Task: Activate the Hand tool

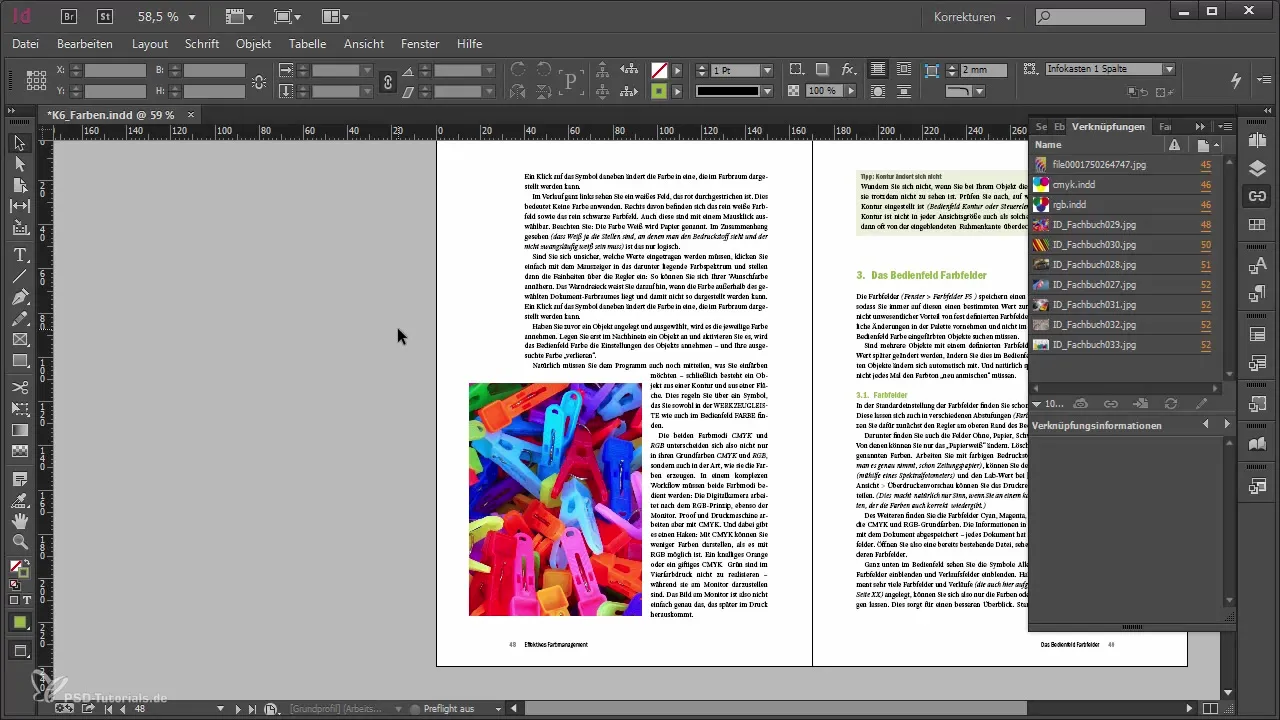Action: pyautogui.click(x=19, y=521)
